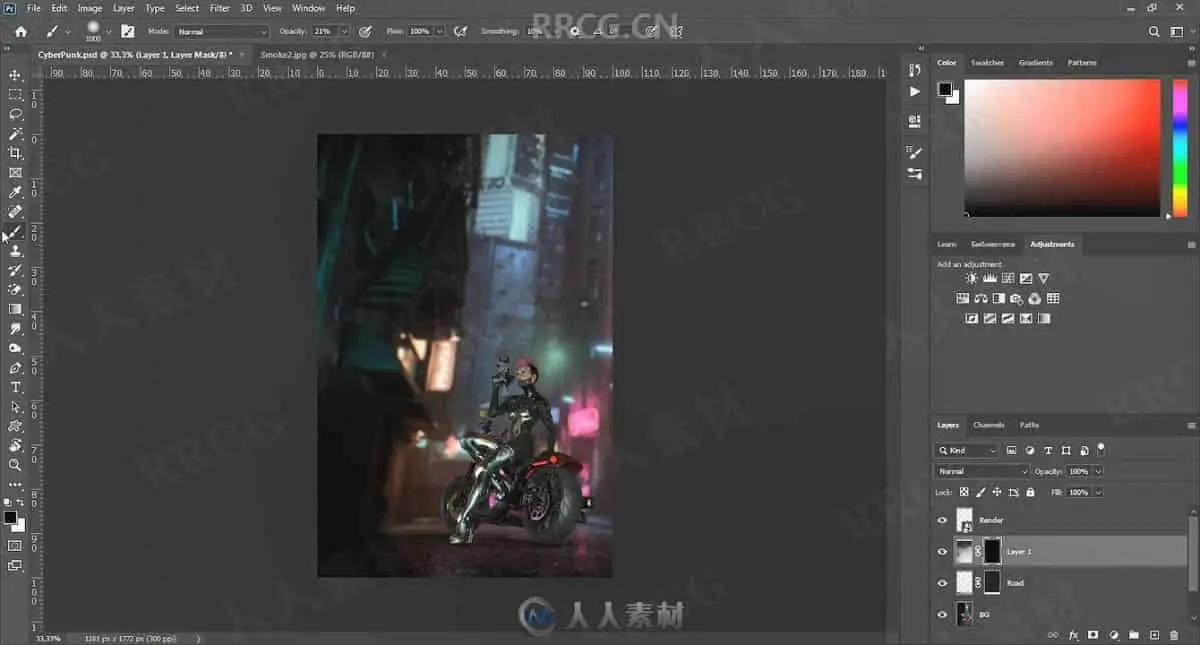Select the Rectangular Marquee tool
Image resolution: width=1200 pixels, height=645 pixels.
pyautogui.click(x=15, y=94)
